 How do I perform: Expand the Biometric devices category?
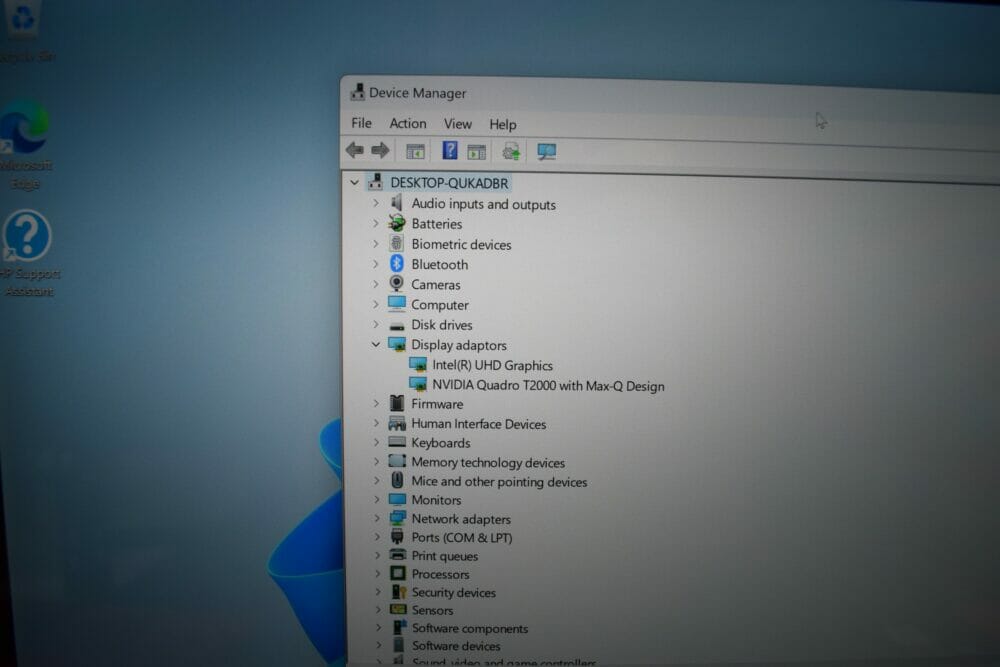click(x=376, y=244)
